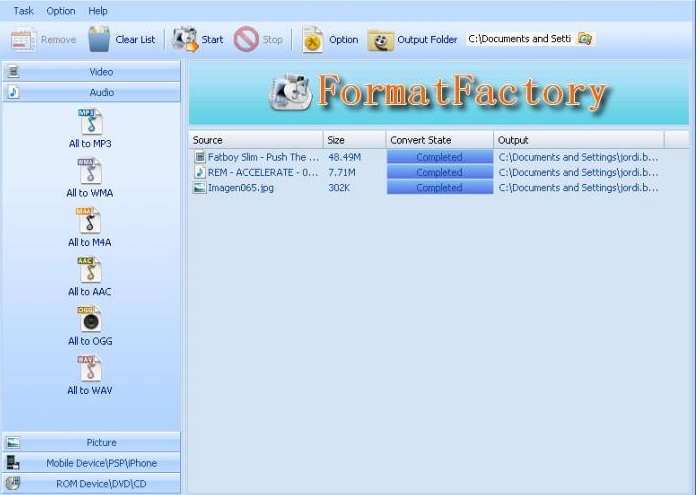The width and height of the screenshot is (700, 495).
Task: Click the Completed bar of REM - ACCELERATE row
Action: 440,172
